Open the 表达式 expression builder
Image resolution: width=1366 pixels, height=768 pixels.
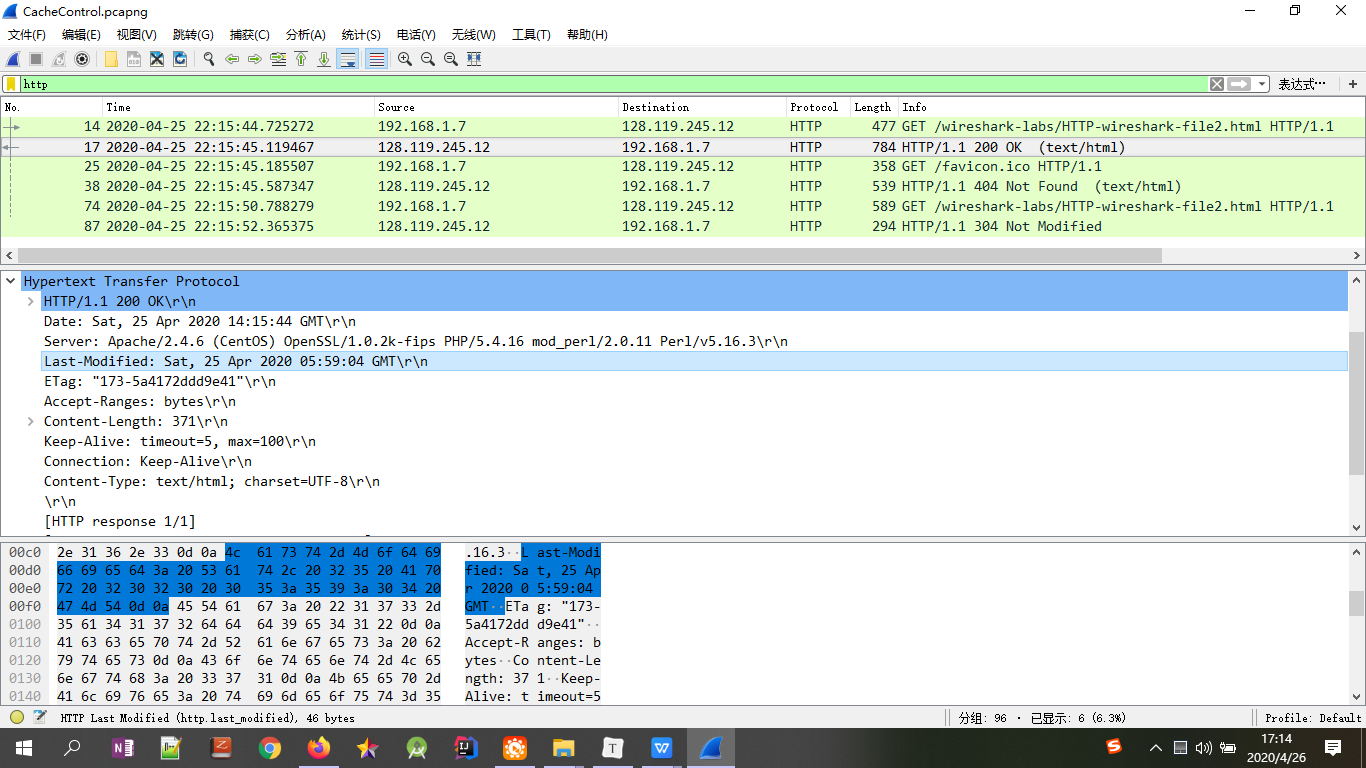(1302, 84)
